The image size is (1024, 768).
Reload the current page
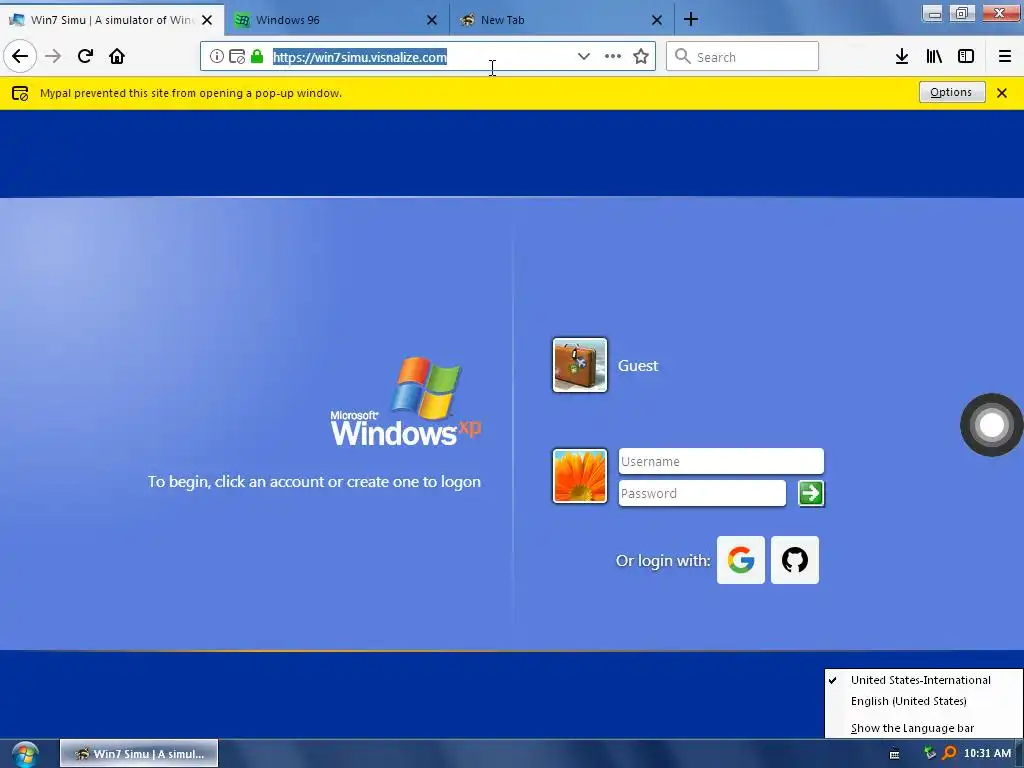pos(85,56)
